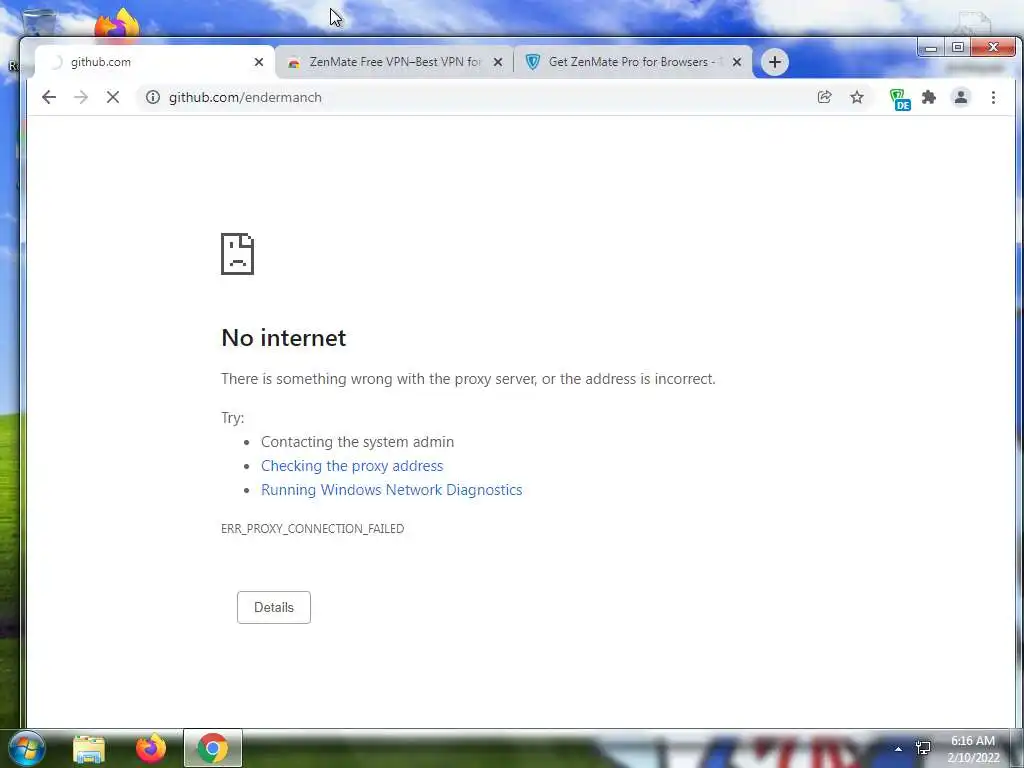Close the ZenMate Free VPN tab
The height and width of the screenshot is (768, 1024).
pyautogui.click(x=498, y=62)
